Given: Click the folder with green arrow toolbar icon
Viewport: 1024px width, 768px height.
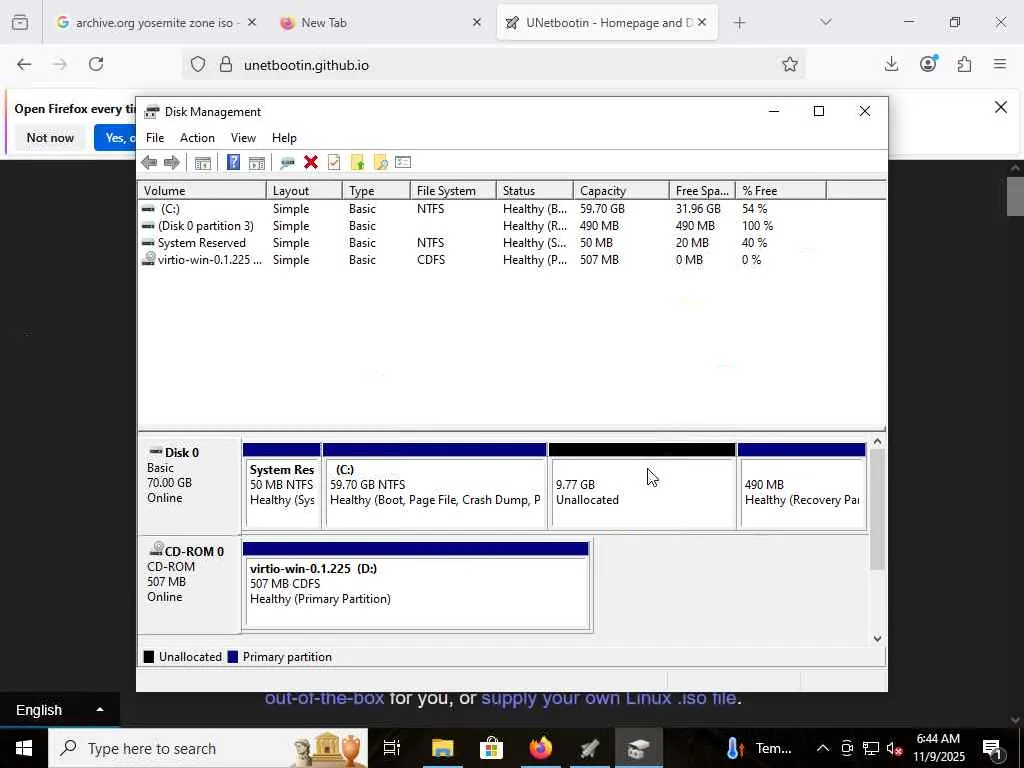Looking at the screenshot, I should [x=357, y=163].
